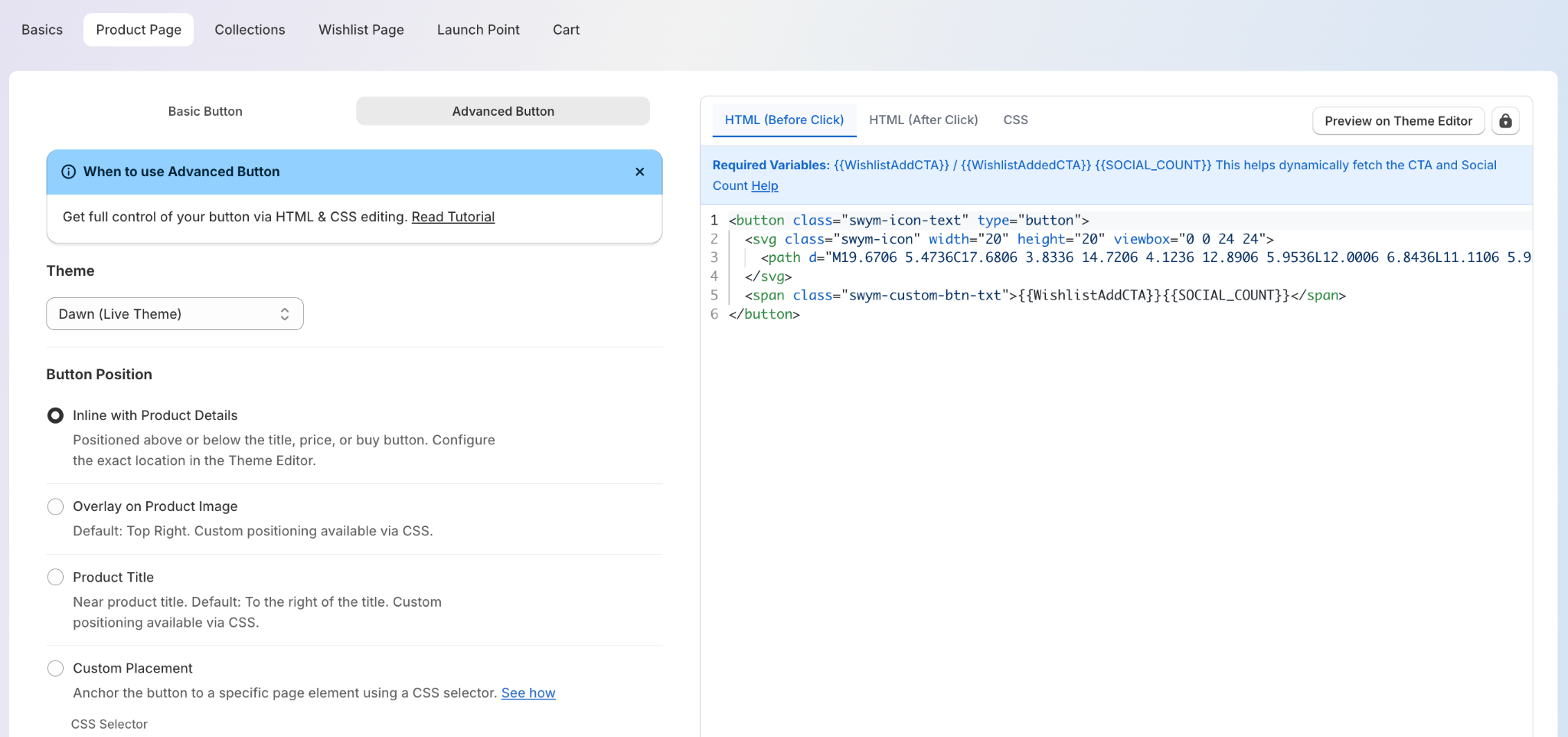Open the Basics tab
This screenshot has height=737, width=1568.
tap(42, 30)
